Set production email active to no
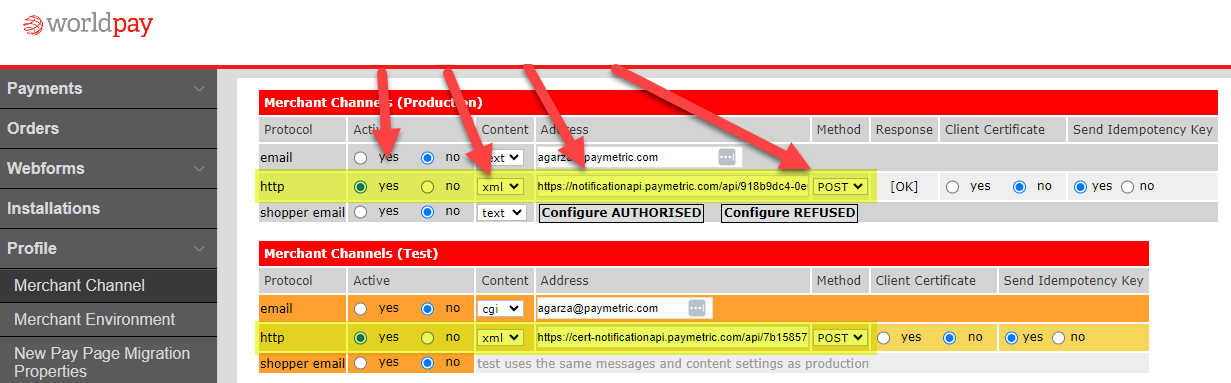The height and width of the screenshot is (383, 1231). pos(428,158)
